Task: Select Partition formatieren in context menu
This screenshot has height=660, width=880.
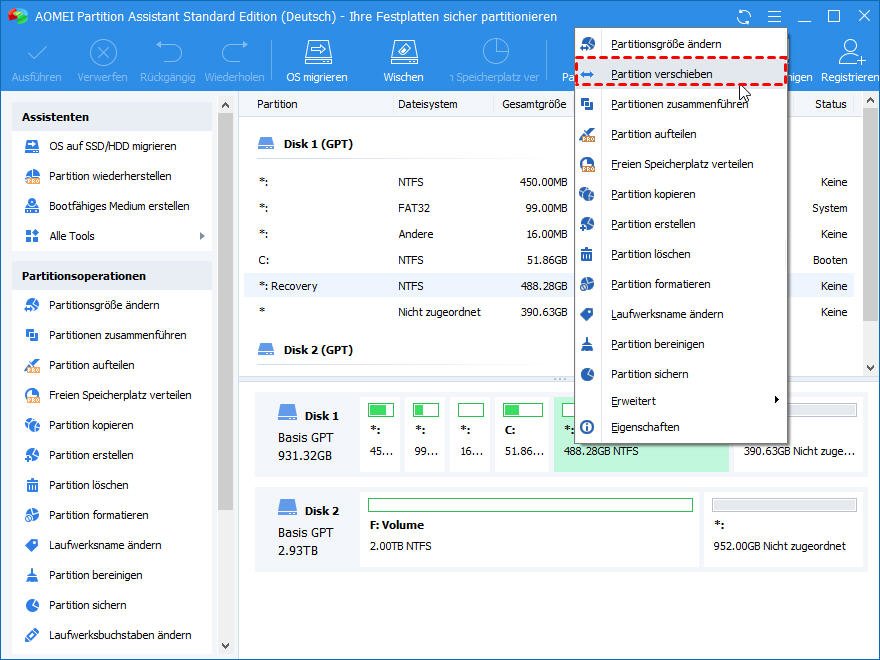Action: (681, 284)
